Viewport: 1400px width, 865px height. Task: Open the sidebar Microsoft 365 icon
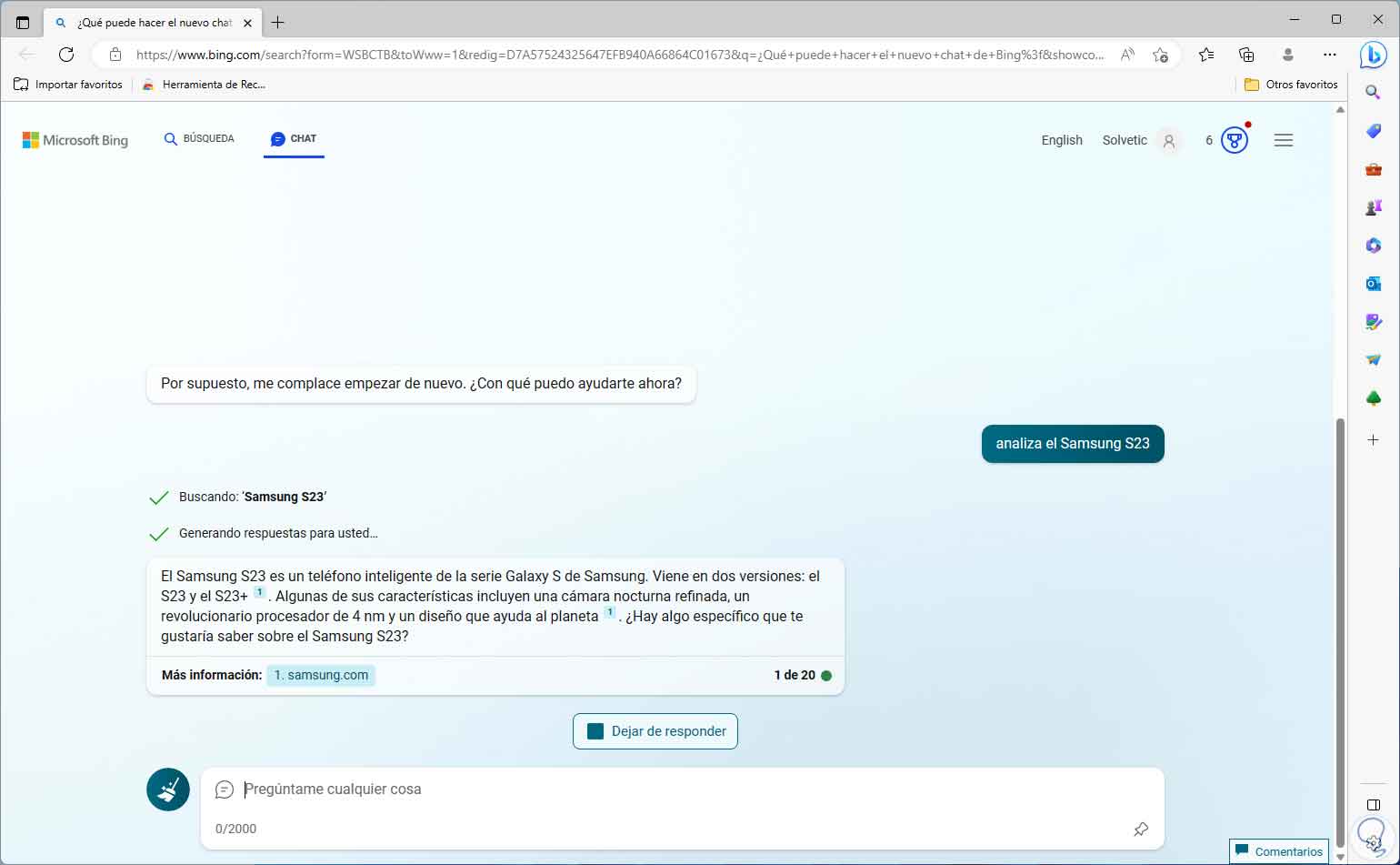(1373, 246)
